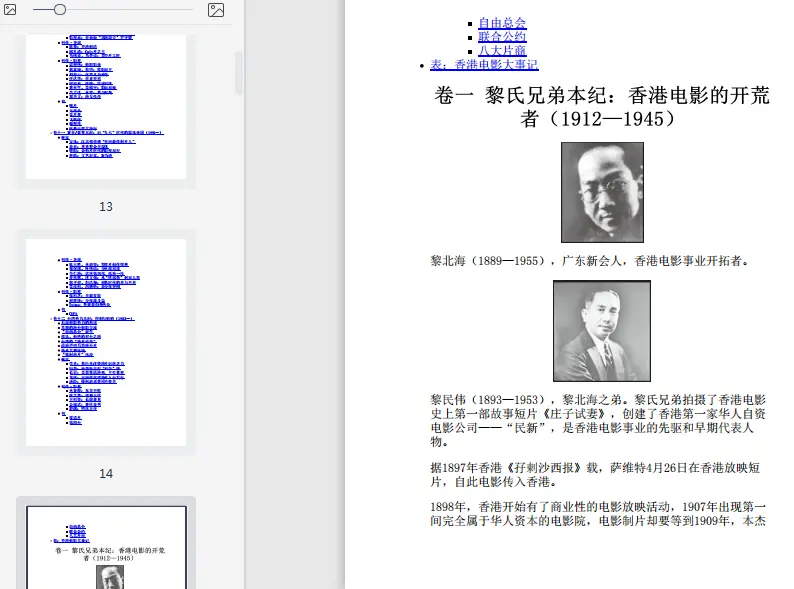Click the page number 14 label
The height and width of the screenshot is (589, 794).
[x=106, y=474]
